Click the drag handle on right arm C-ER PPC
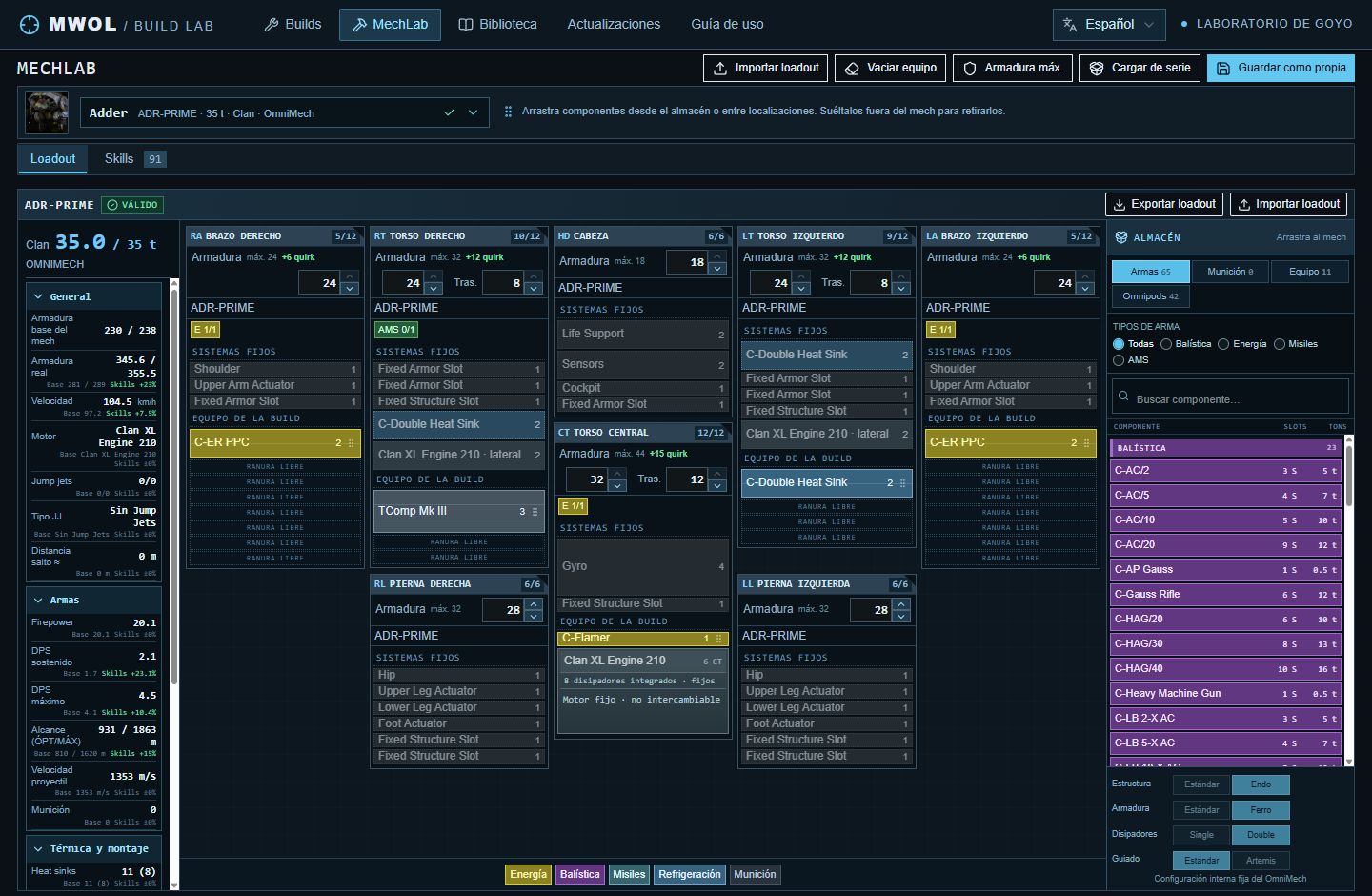Viewport: 1372px width, 896px height. (352, 443)
